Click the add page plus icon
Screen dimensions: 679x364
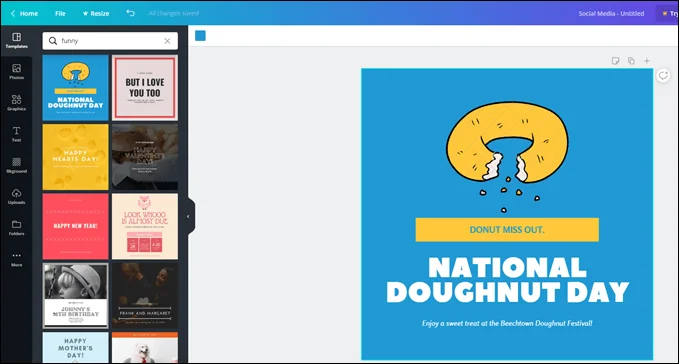click(647, 61)
